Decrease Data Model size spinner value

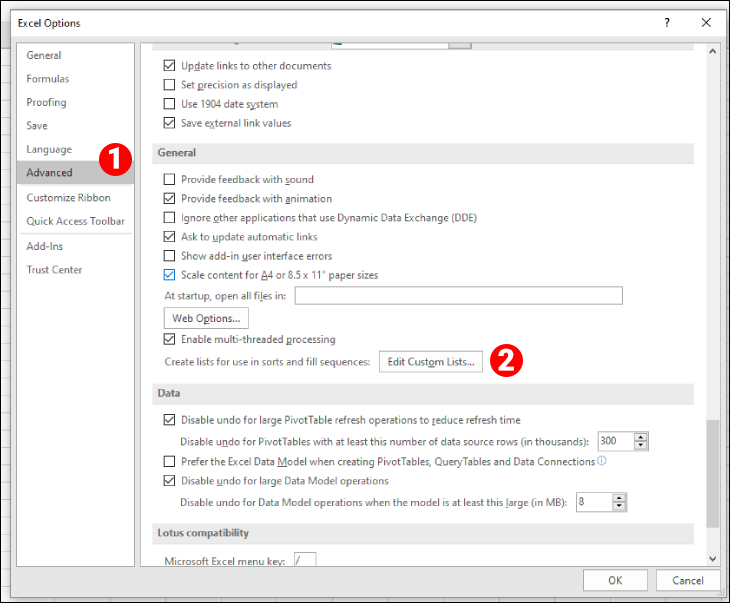pos(620,507)
